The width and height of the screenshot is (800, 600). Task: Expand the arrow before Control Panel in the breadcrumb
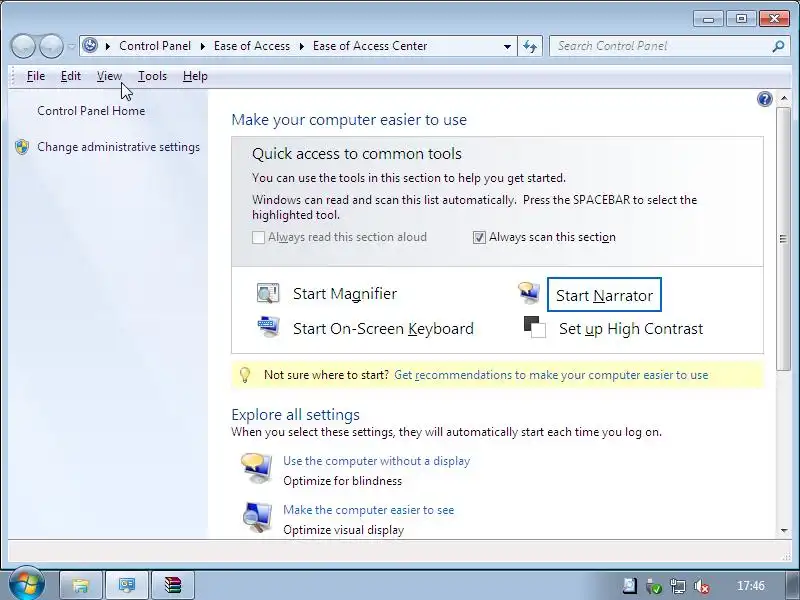pos(108,46)
